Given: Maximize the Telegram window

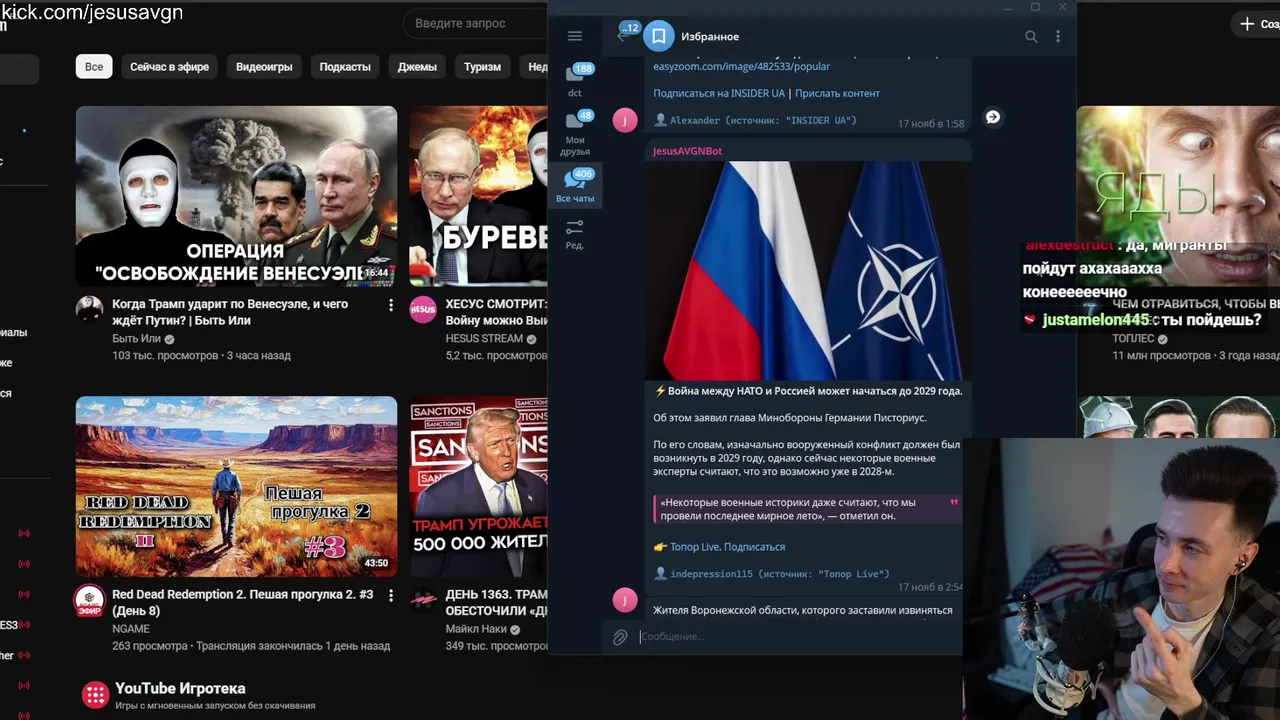Looking at the screenshot, I should [x=1035, y=7].
